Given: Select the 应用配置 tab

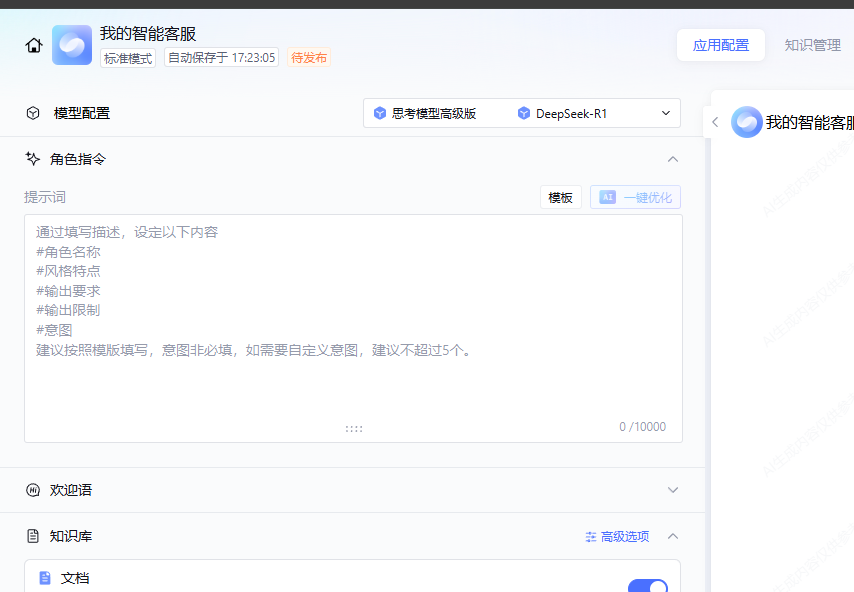Looking at the screenshot, I should tap(720, 45).
